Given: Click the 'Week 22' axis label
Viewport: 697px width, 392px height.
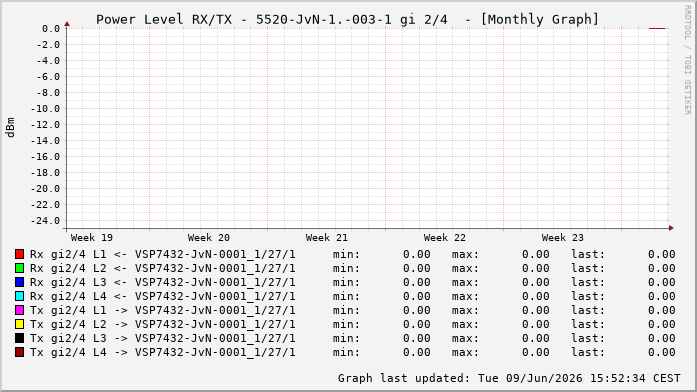Looking at the screenshot, I should (x=445, y=238).
